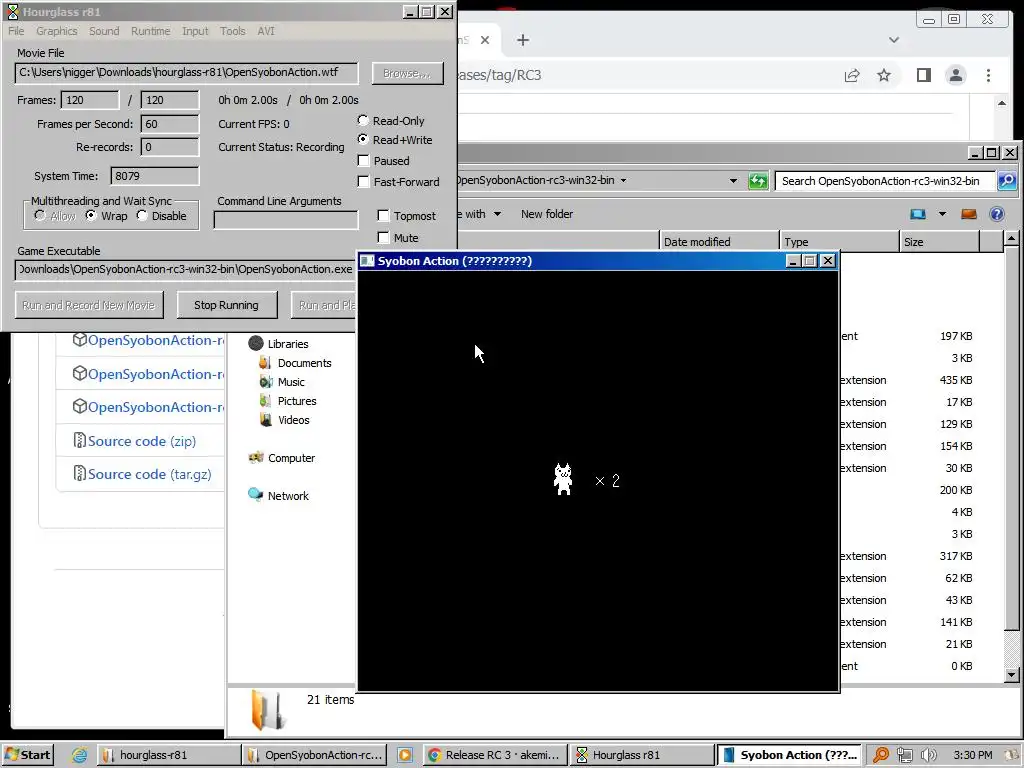Open the Source code (tar.gz) link
Viewport: 1024px width, 768px height.
[x=150, y=474]
